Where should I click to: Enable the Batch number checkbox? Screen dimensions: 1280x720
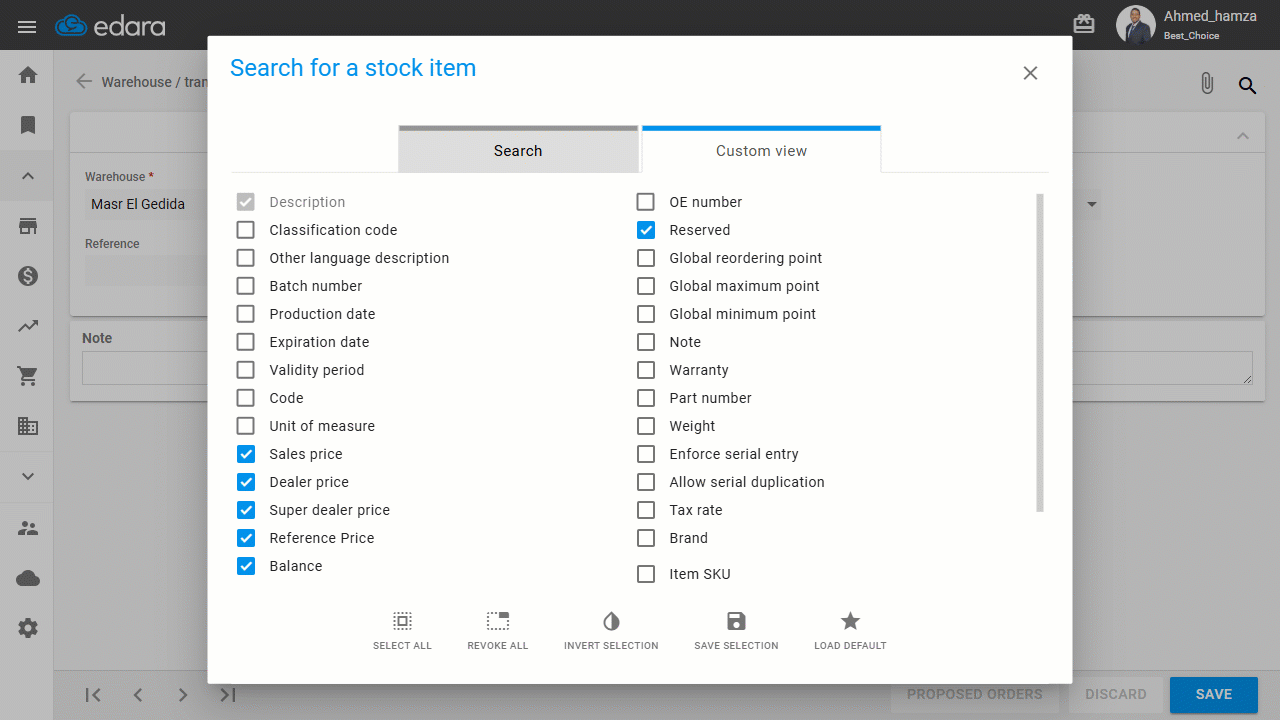246,286
